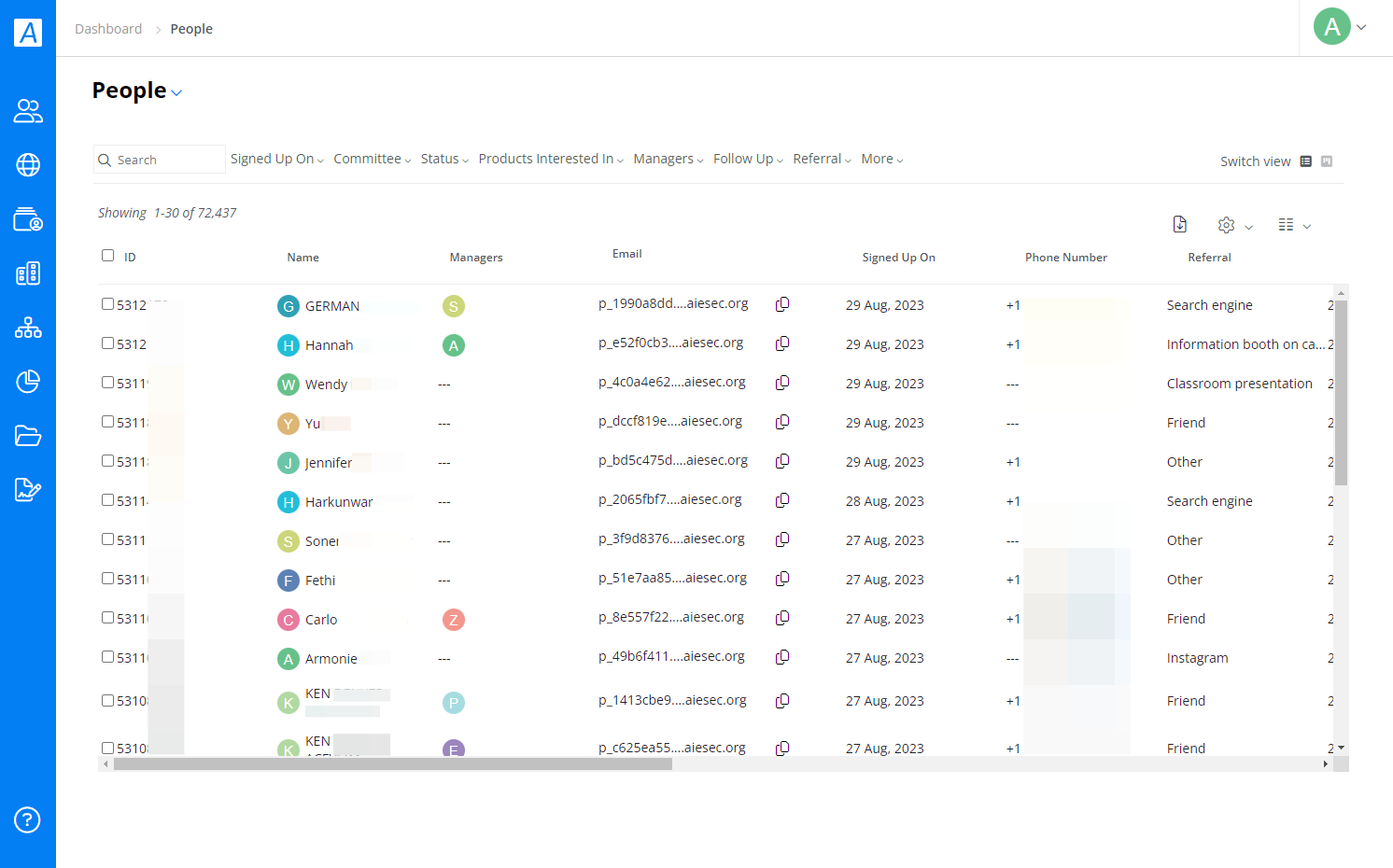Export the people list with download icon

click(x=1180, y=224)
